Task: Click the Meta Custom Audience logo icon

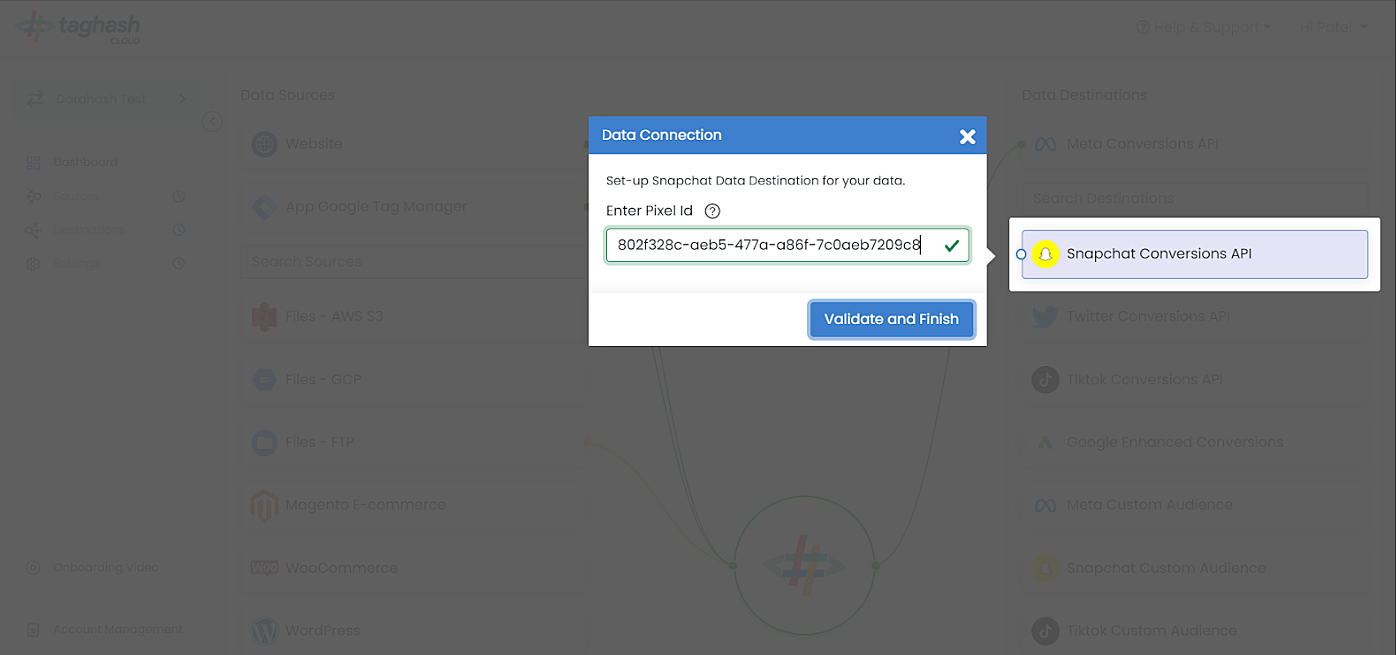Action: (x=1045, y=505)
